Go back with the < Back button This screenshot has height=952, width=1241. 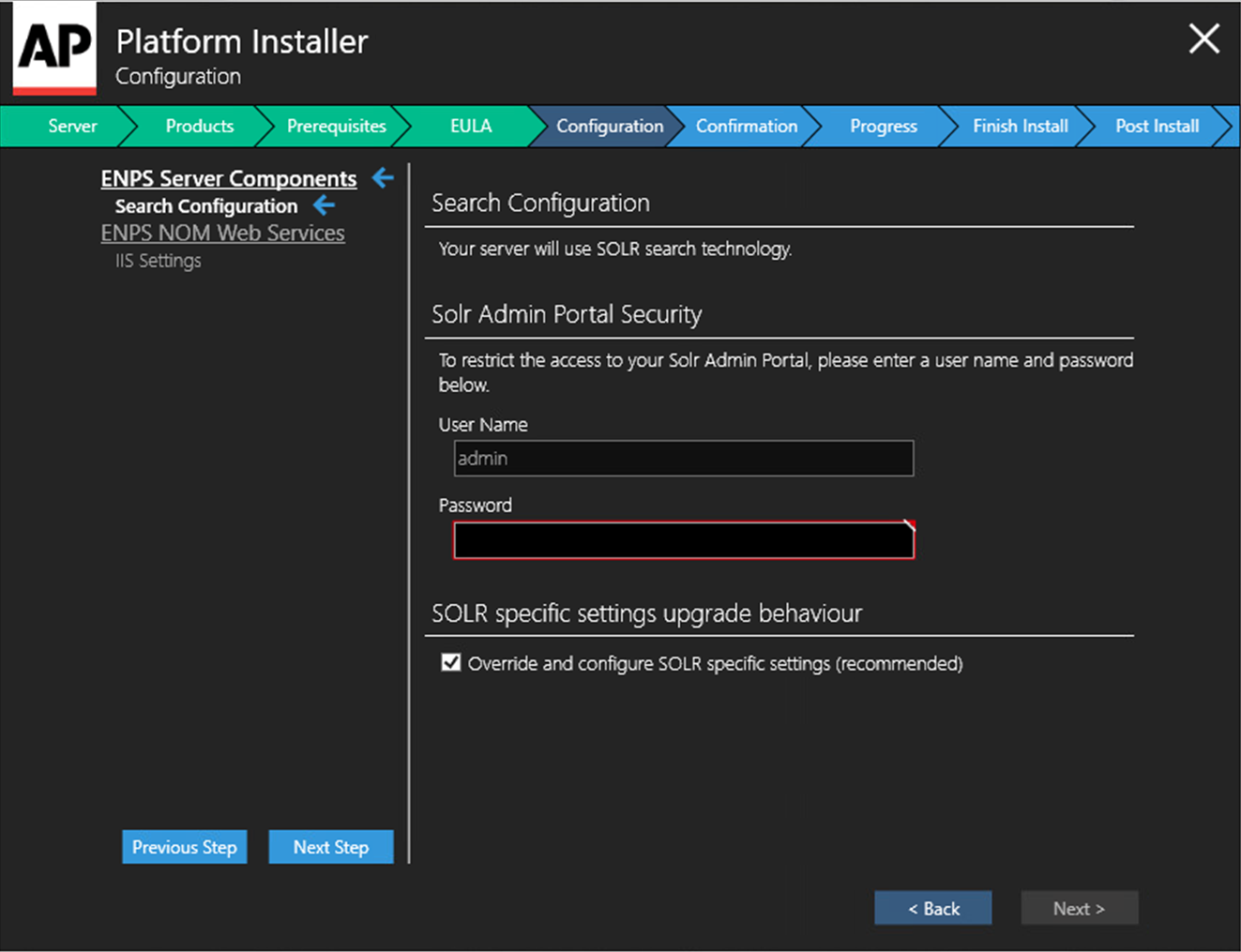coord(933,908)
